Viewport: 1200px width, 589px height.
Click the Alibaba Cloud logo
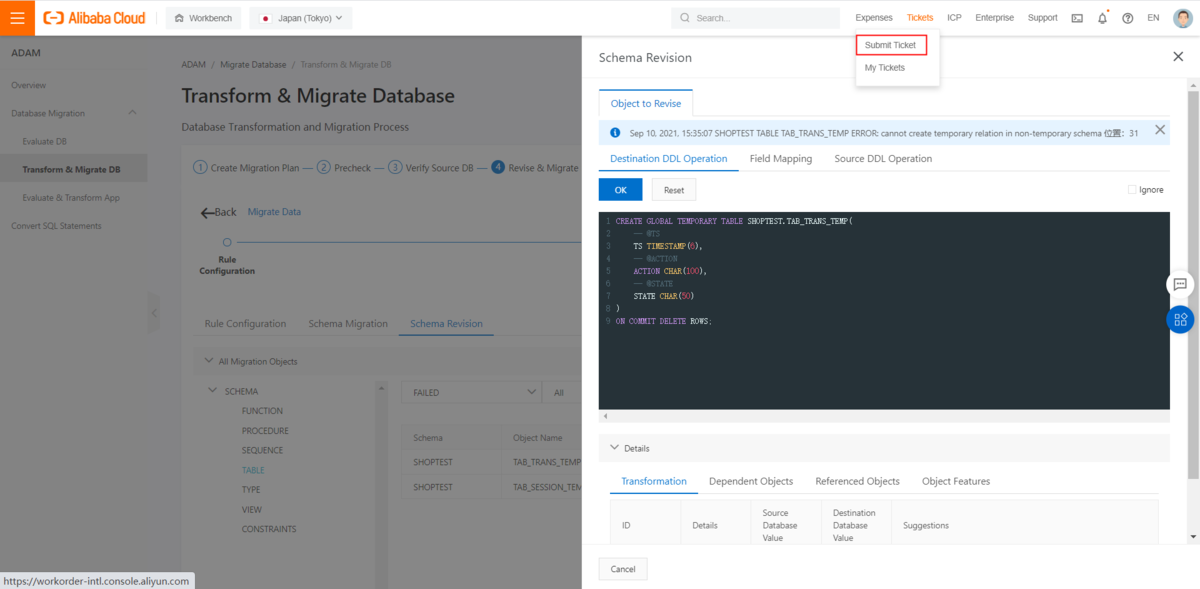click(94, 18)
